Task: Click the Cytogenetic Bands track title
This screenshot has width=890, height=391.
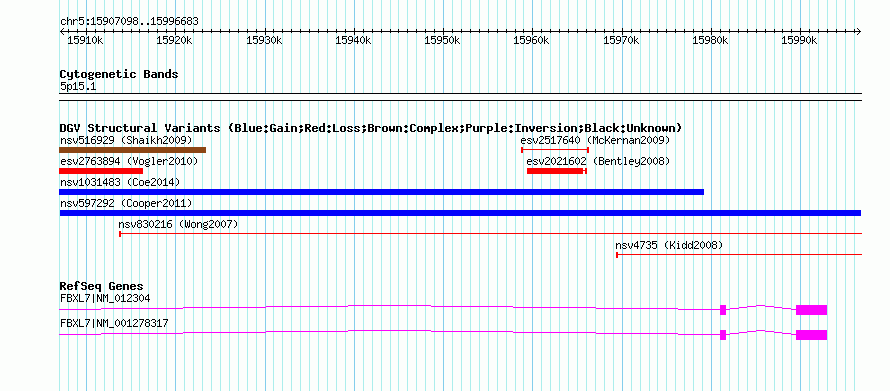Action: [119, 74]
